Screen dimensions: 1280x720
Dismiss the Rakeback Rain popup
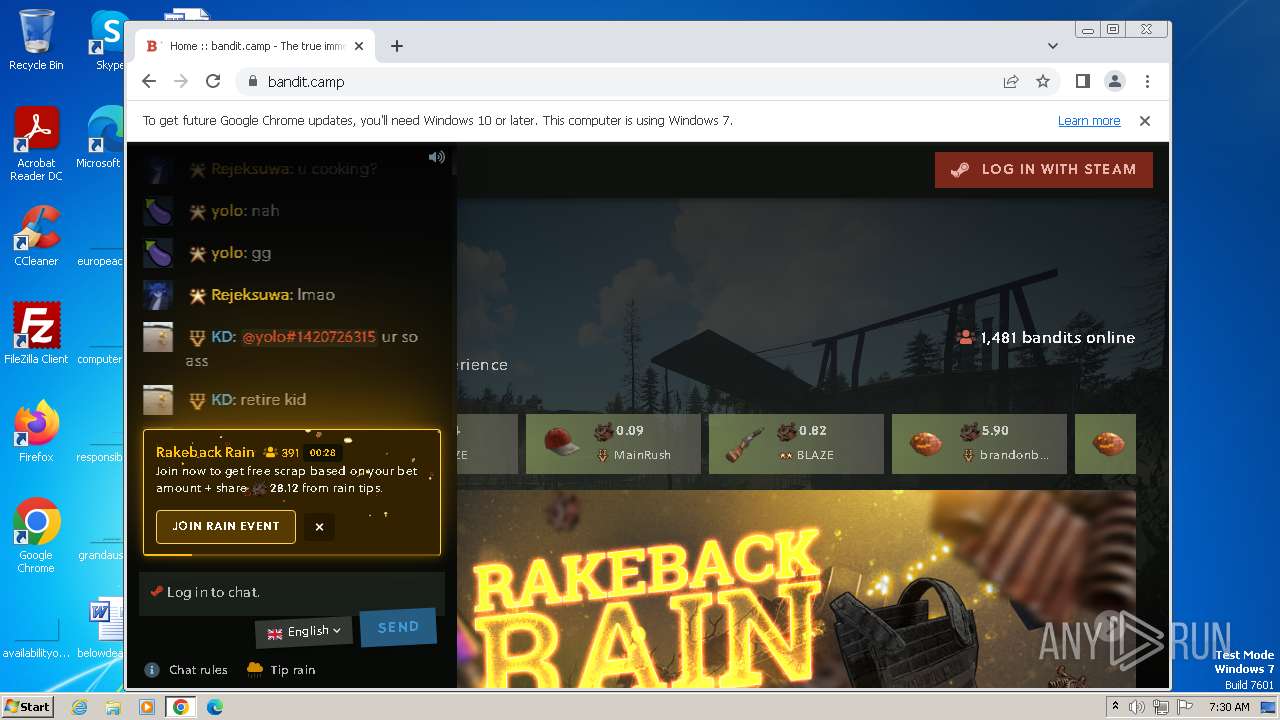(319, 527)
